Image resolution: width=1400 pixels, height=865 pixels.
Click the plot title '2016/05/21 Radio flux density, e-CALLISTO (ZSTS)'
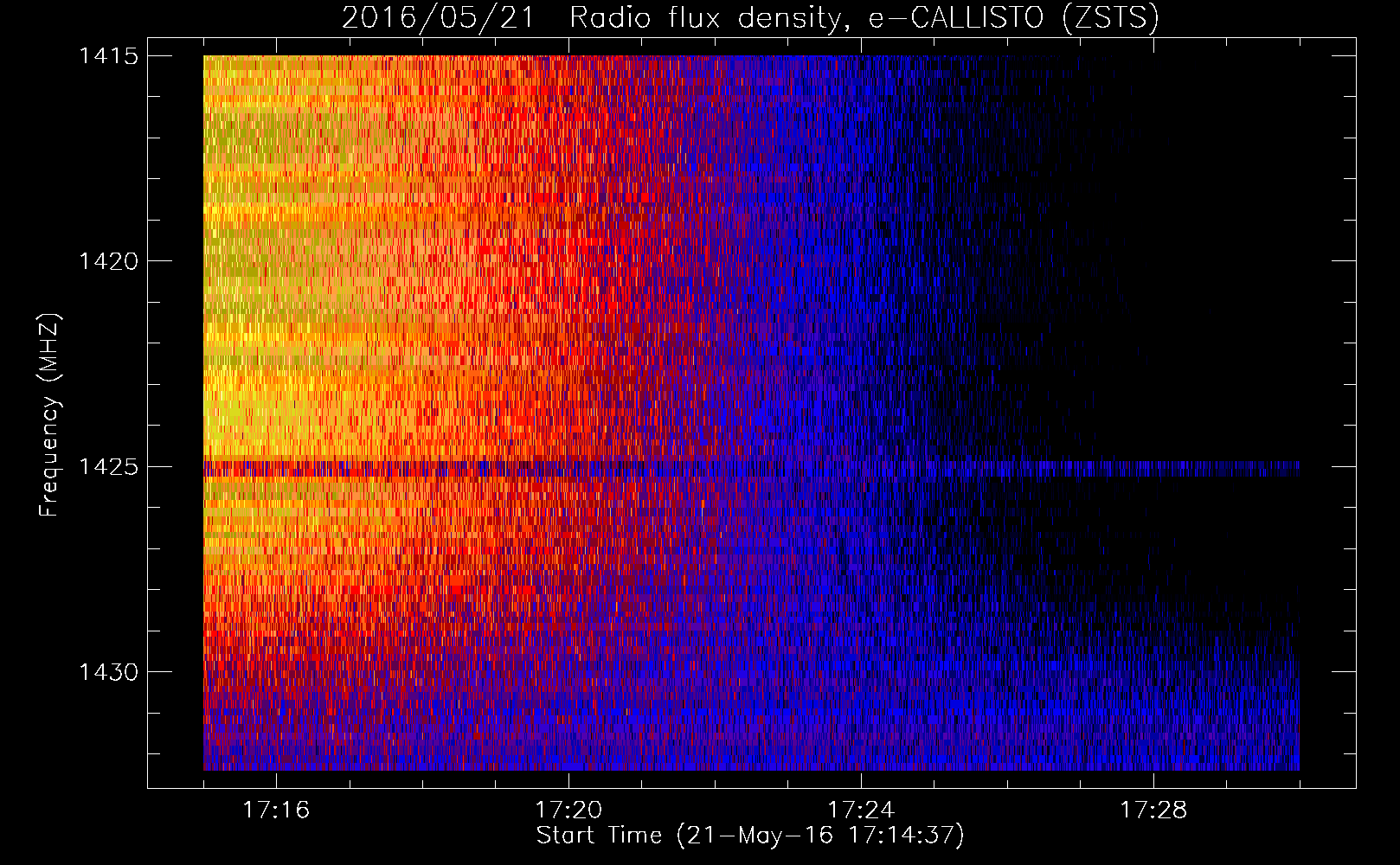tap(750, 17)
